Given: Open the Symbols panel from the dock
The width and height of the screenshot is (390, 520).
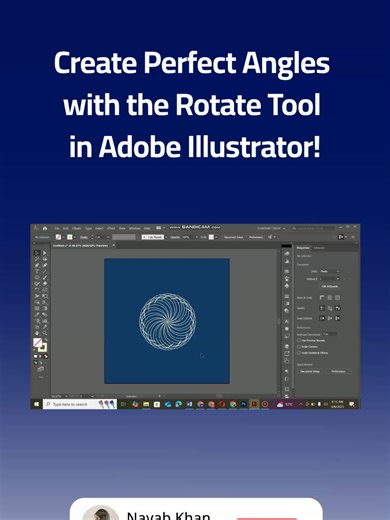Looking at the screenshot, I should 287,286.
